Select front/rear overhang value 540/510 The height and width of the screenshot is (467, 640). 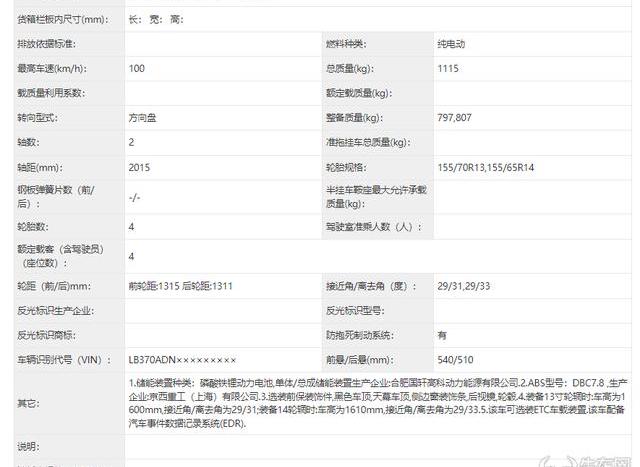coord(455,359)
